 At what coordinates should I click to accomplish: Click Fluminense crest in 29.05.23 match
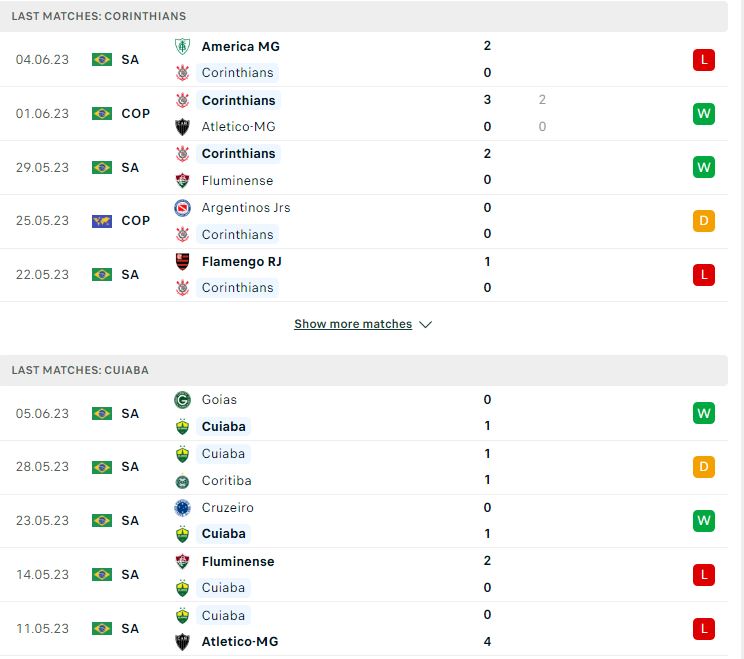click(182, 180)
